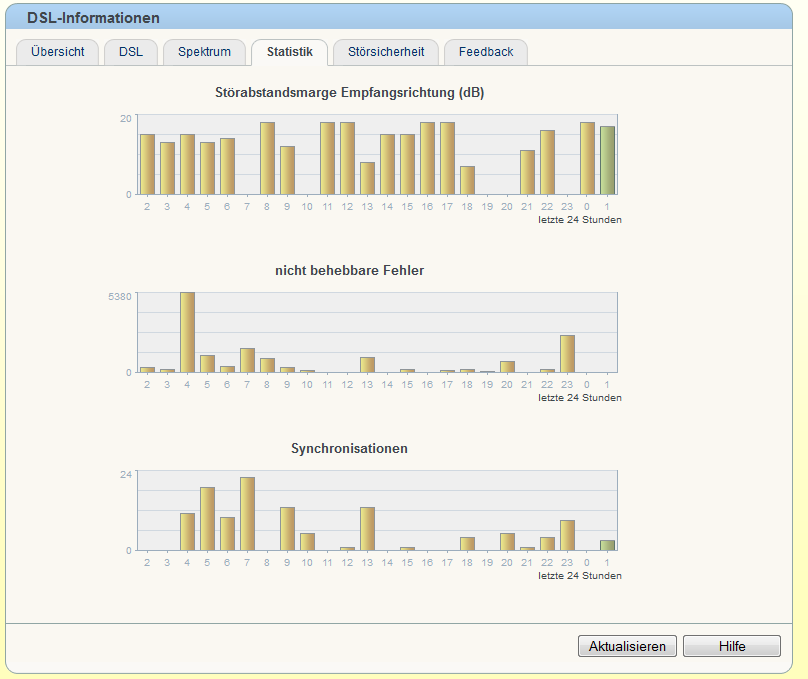Click the green hour 1 bar in Störabstandsmarge chart

coord(608,160)
